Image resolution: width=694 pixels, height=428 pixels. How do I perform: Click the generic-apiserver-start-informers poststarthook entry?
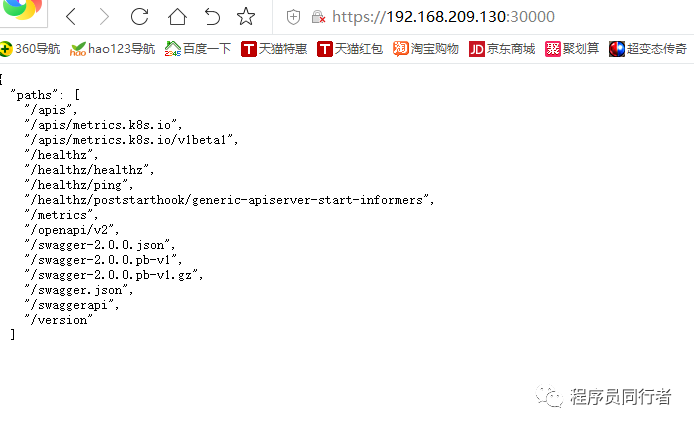tap(227, 200)
